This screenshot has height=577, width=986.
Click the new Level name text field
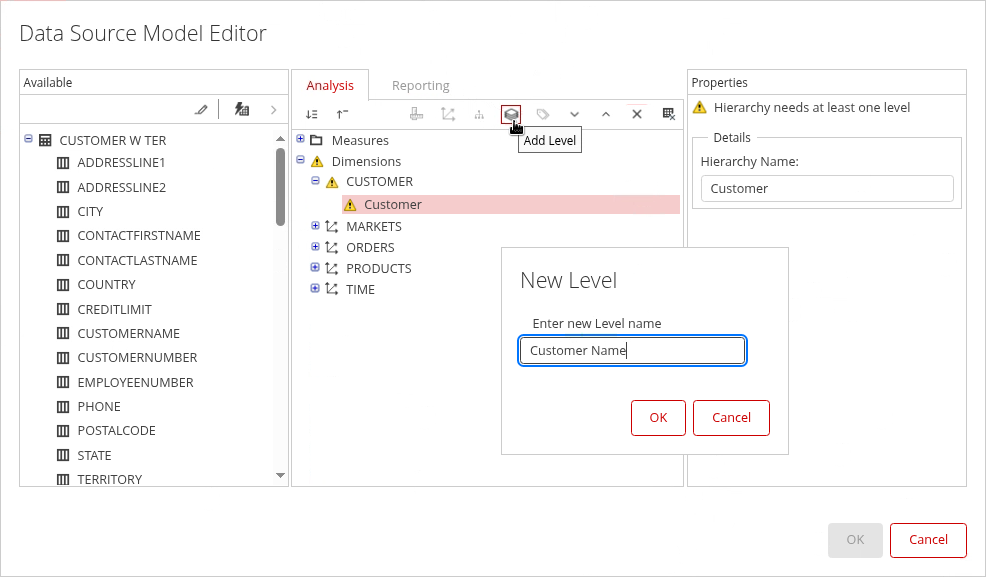point(632,350)
